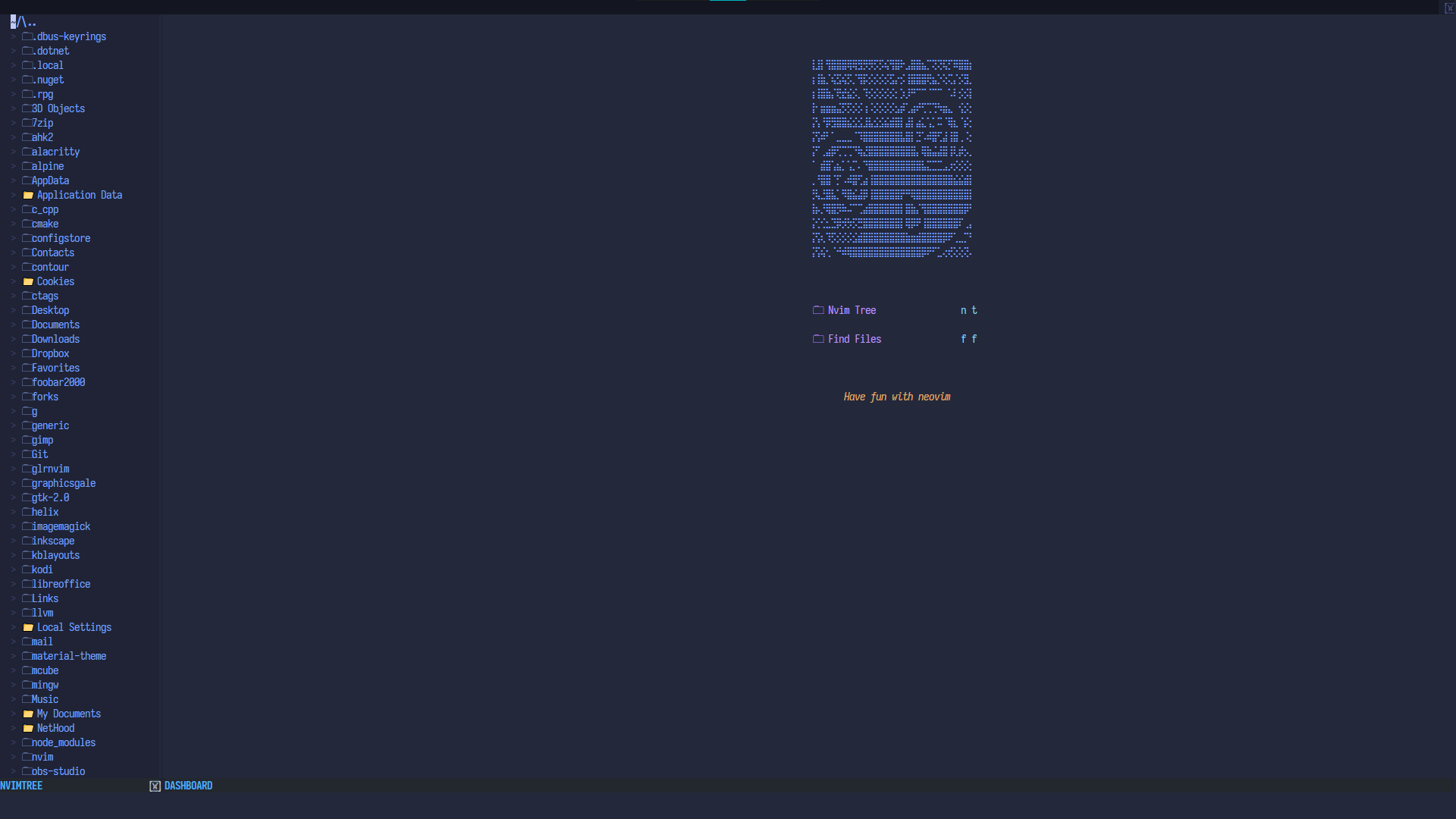Click the folder icon beside Nvim Tree
1456x819 pixels.
tap(818, 310)
